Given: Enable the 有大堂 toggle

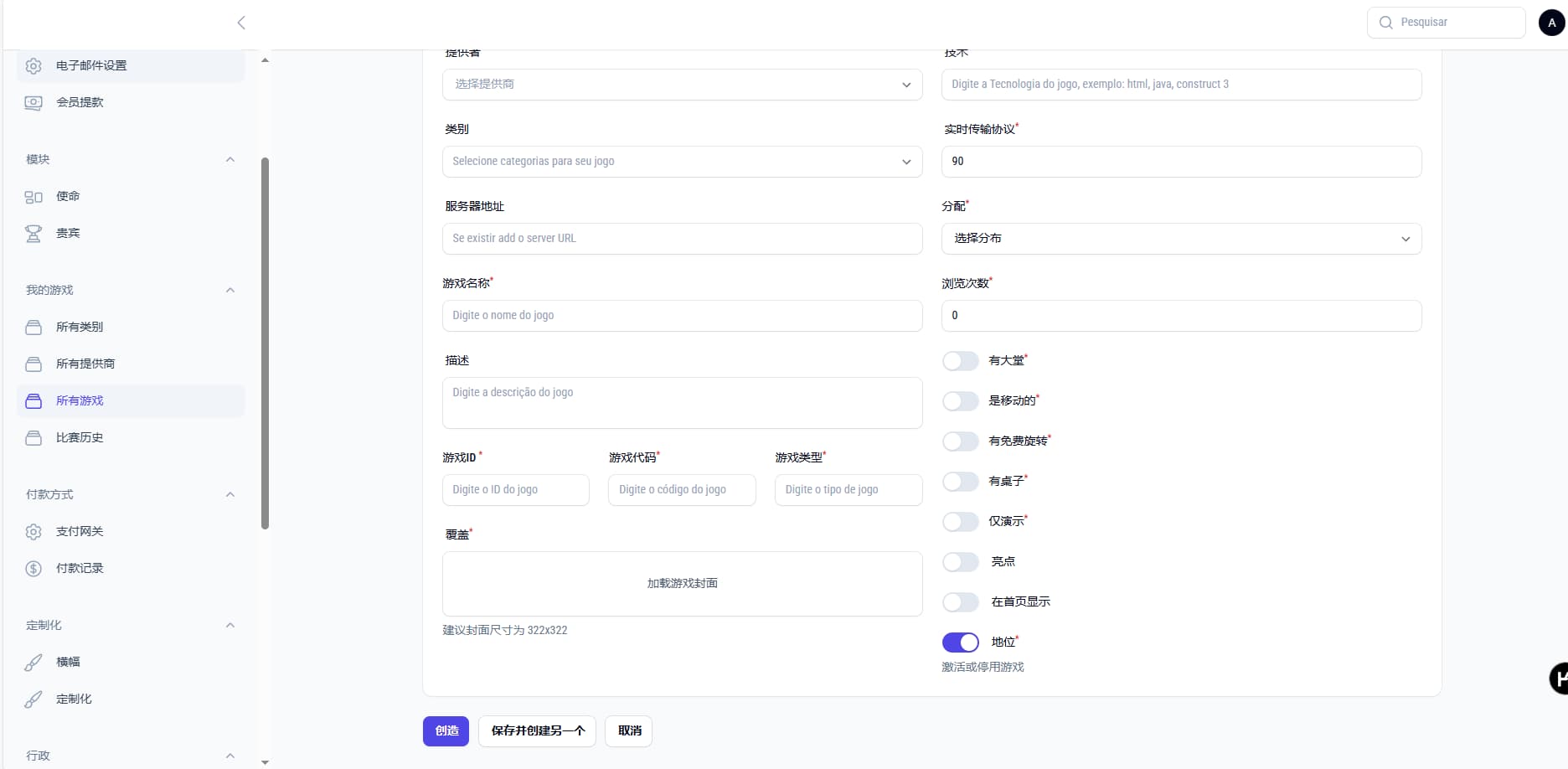Looking at the screenshot, I should 960,361.
